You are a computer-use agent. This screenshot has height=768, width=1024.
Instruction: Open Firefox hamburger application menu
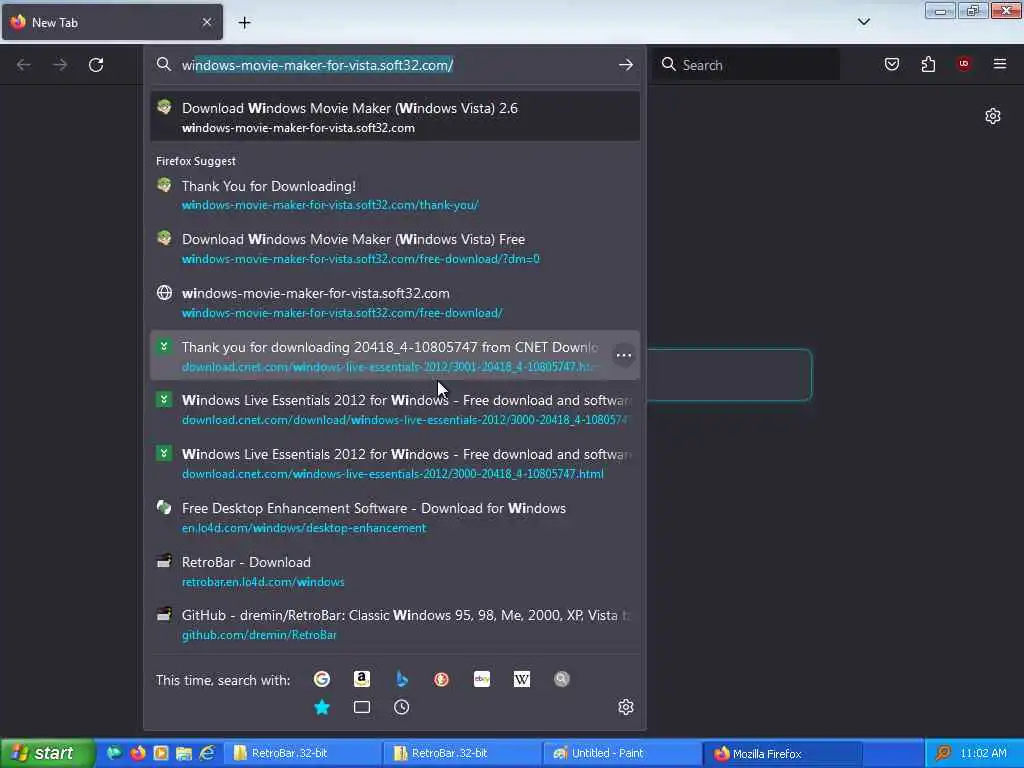[1000, 64]
